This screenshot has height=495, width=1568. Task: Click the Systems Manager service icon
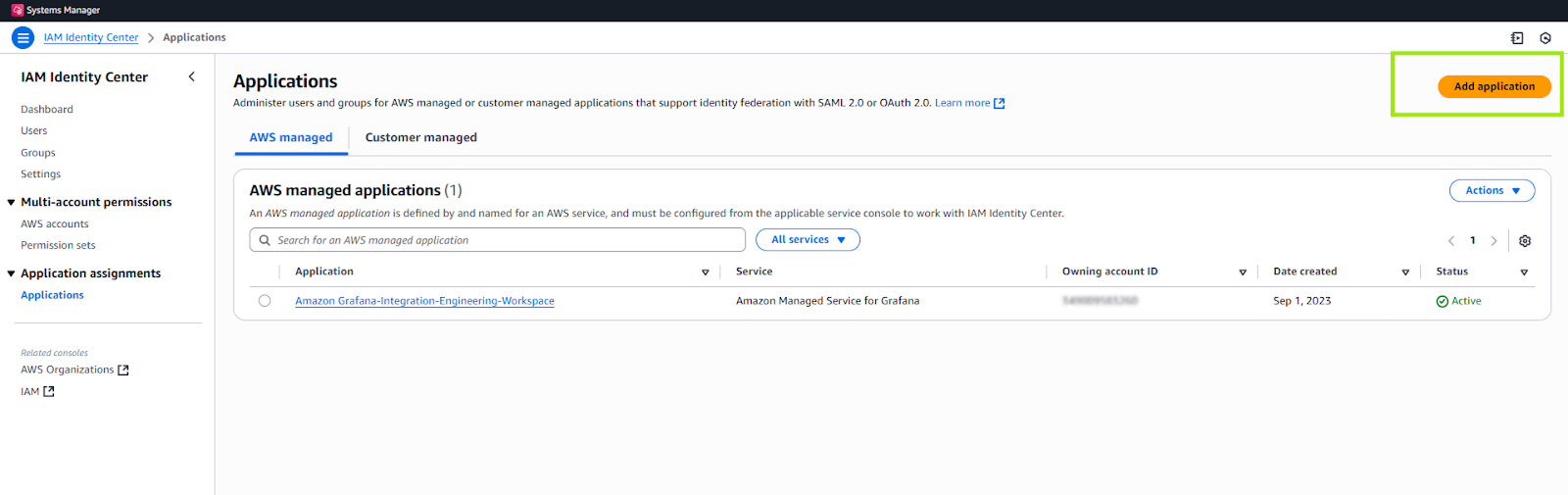(18, 10)
